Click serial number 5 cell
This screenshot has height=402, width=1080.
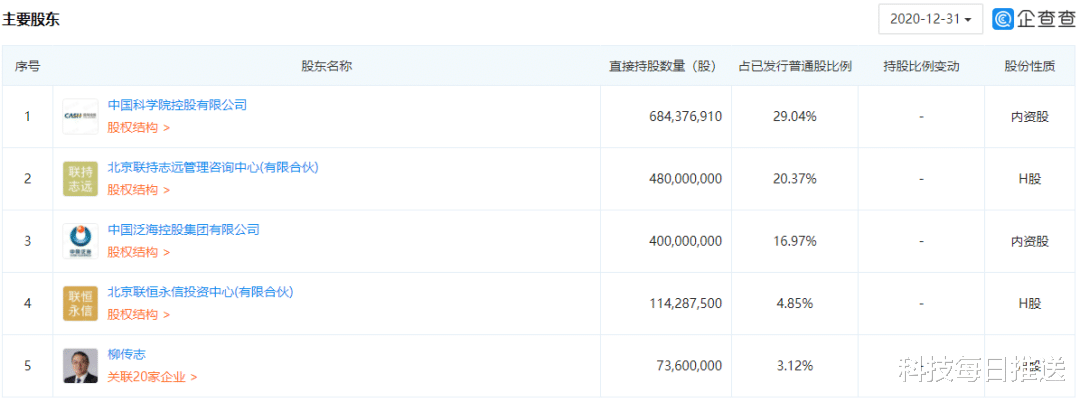(28, 366)
